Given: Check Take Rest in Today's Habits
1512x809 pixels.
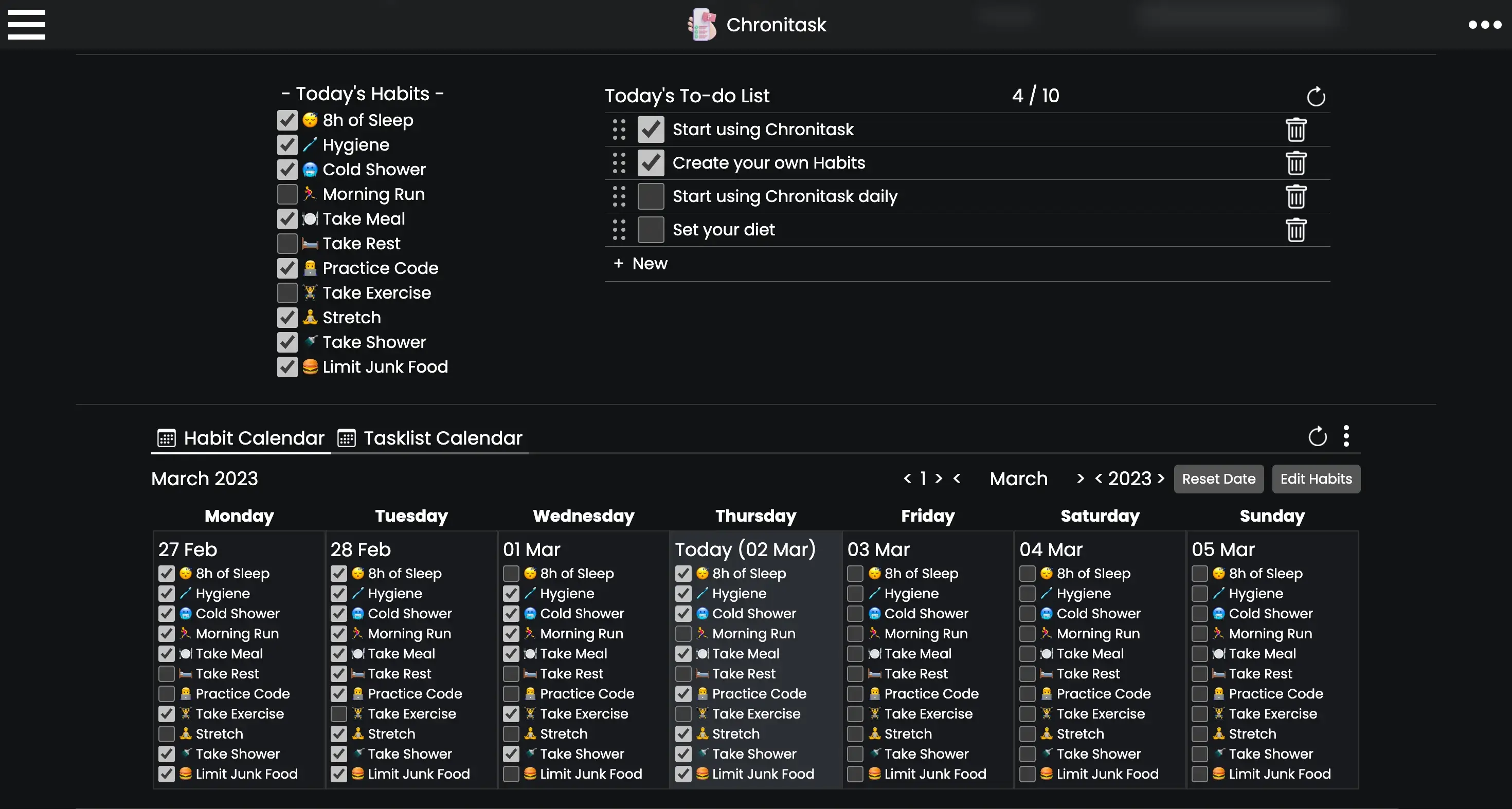Looking at the screenshot, I should [x=287, y=244].
